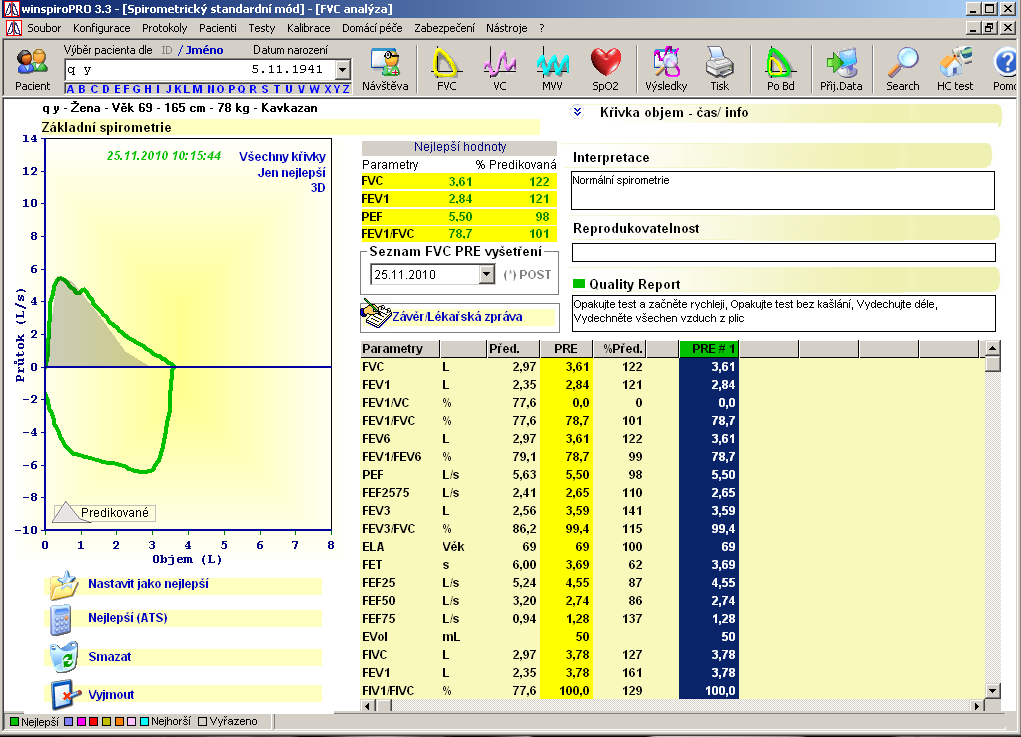The height and width of the screenshot is (737, 1021).
Task: Click the horizontal scroll left arrow
Action: [368, 706]
